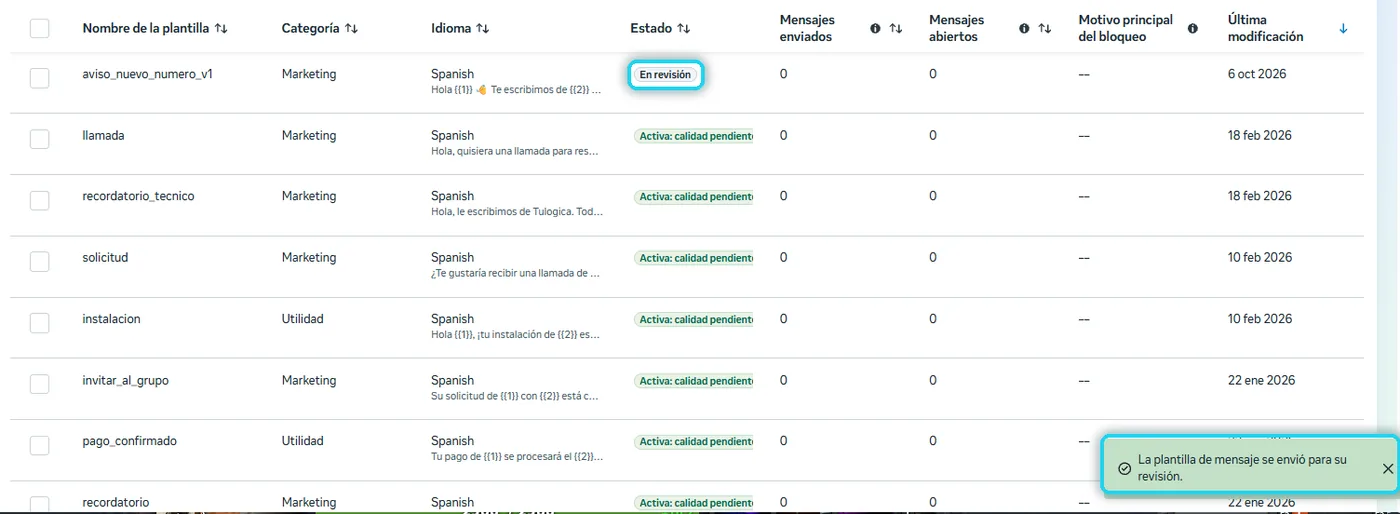Check the aviso_nuevo_numero_v1 row checkbox
1400x514 pixels.
point(39,78)
